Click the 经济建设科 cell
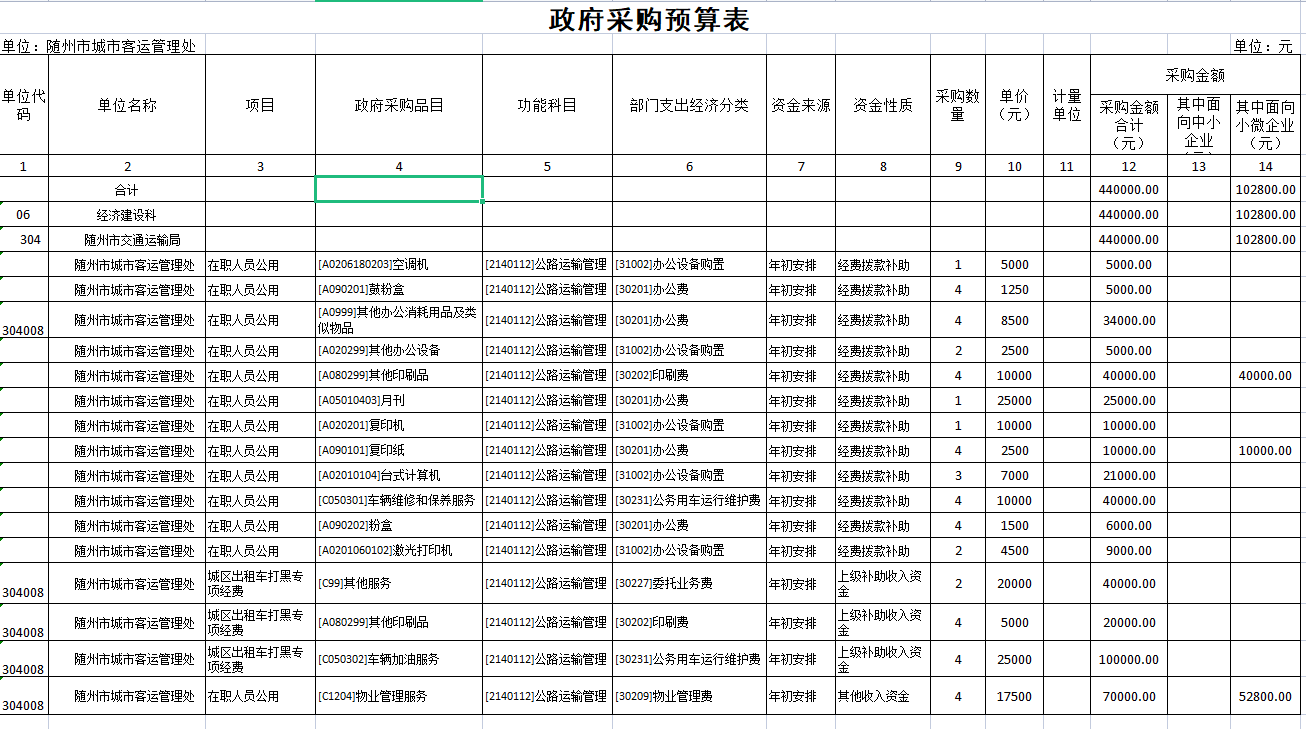This screenshot has height=729, width=1306. (127, 214)
